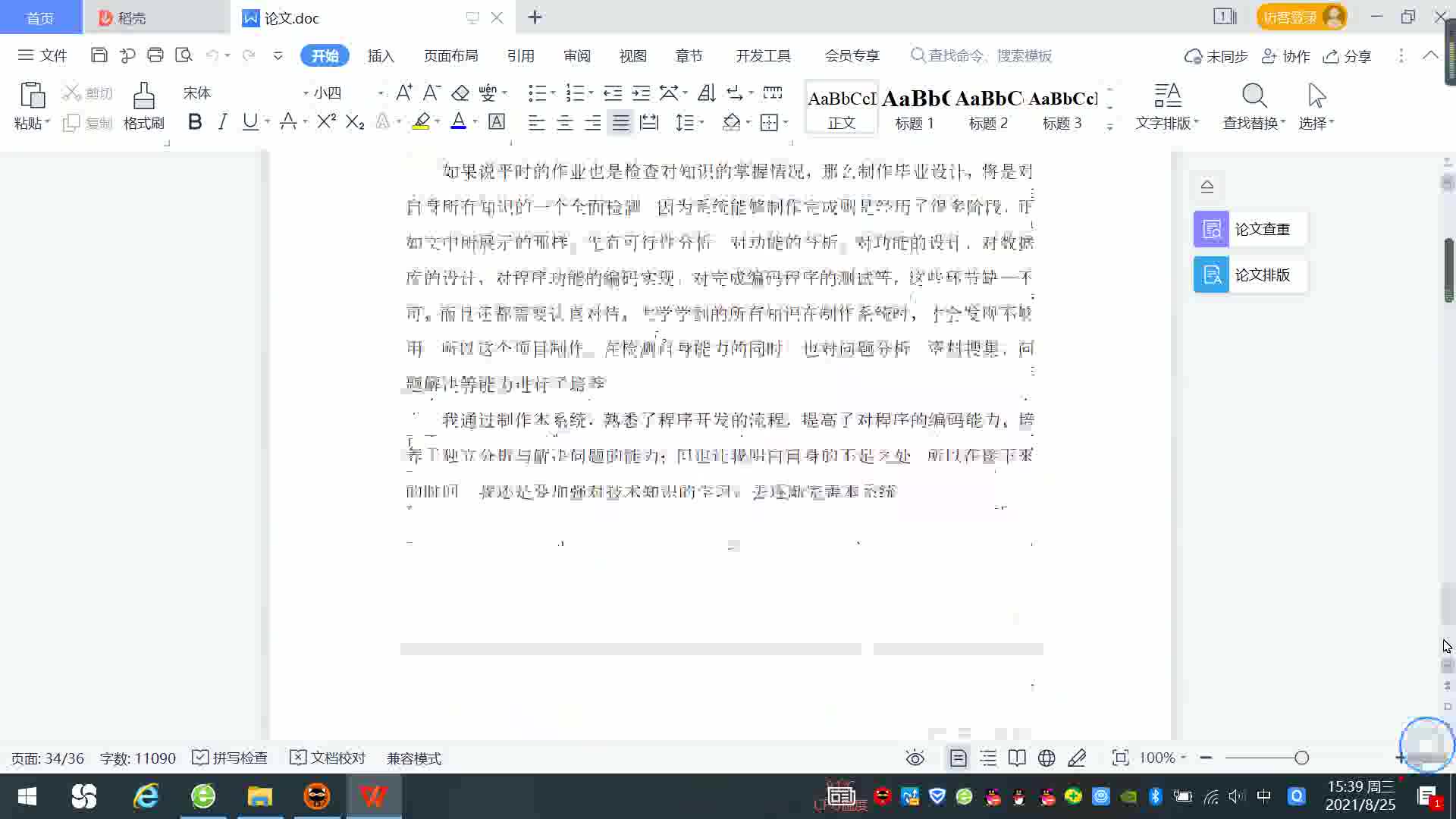
Task: Click 文档校对 in status bar
Action: click(x=328, y=758)
